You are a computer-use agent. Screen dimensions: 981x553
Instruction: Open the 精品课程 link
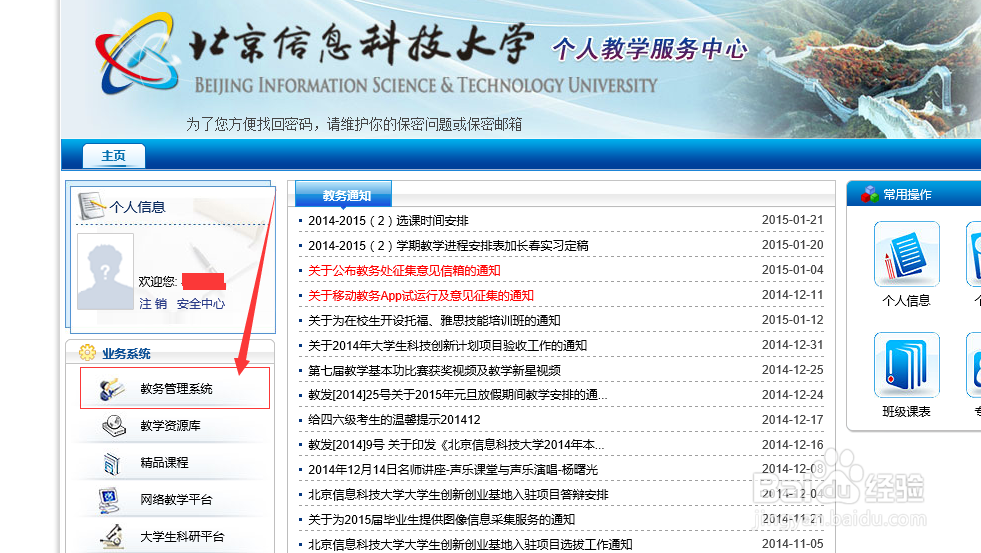pyautogui.click(x=164, y=463)
